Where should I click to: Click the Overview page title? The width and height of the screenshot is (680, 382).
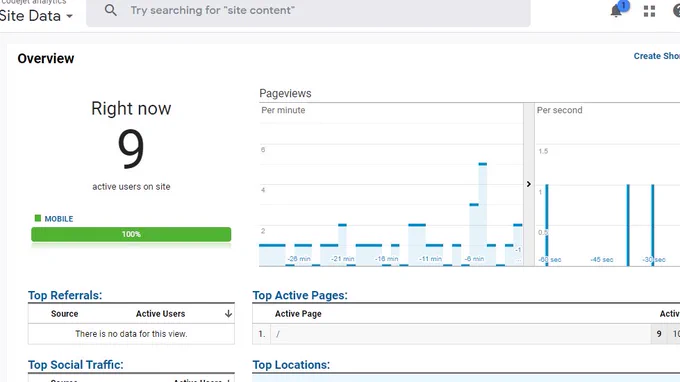[46, 59]
